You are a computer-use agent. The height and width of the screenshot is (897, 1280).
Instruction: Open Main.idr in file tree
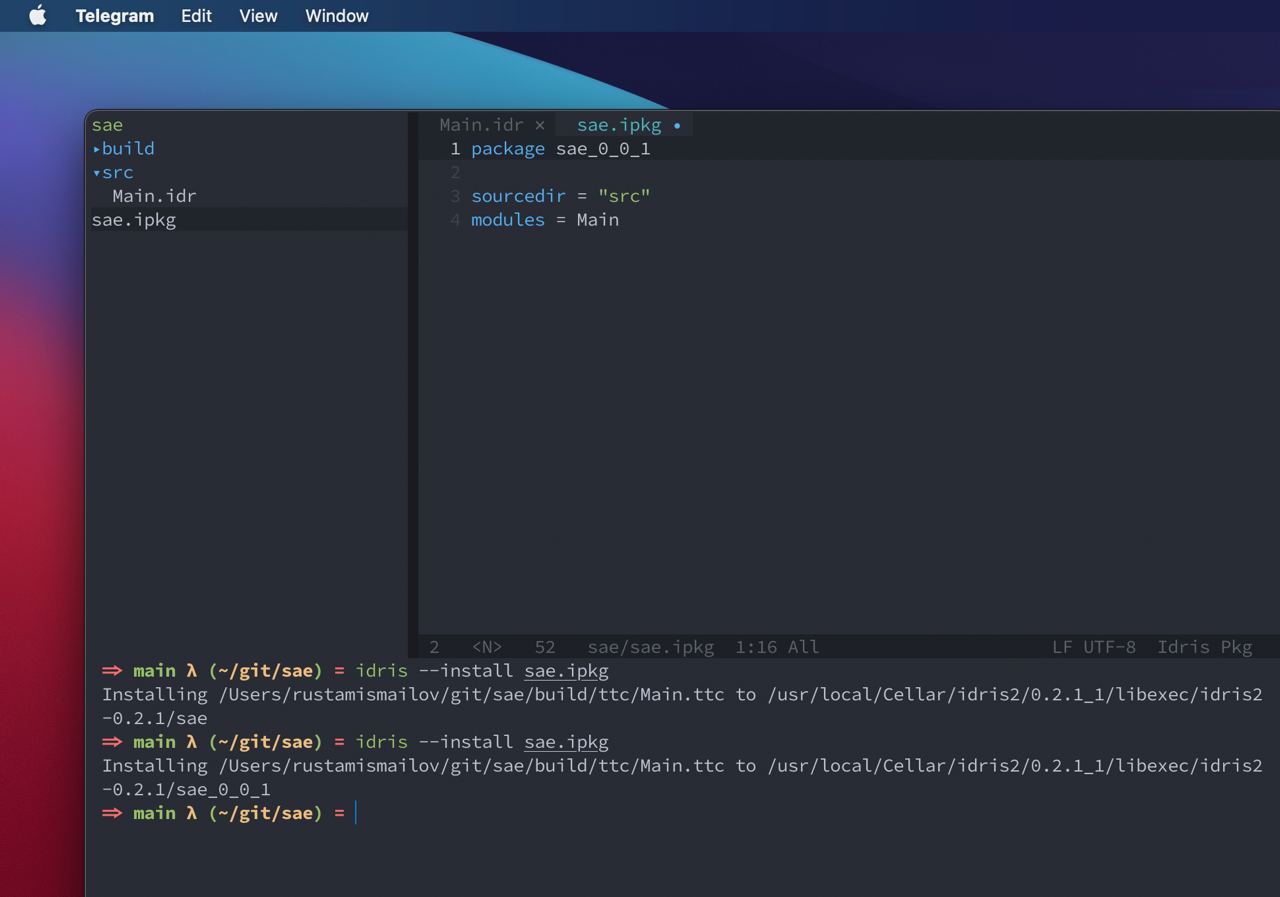coord(154,196)
